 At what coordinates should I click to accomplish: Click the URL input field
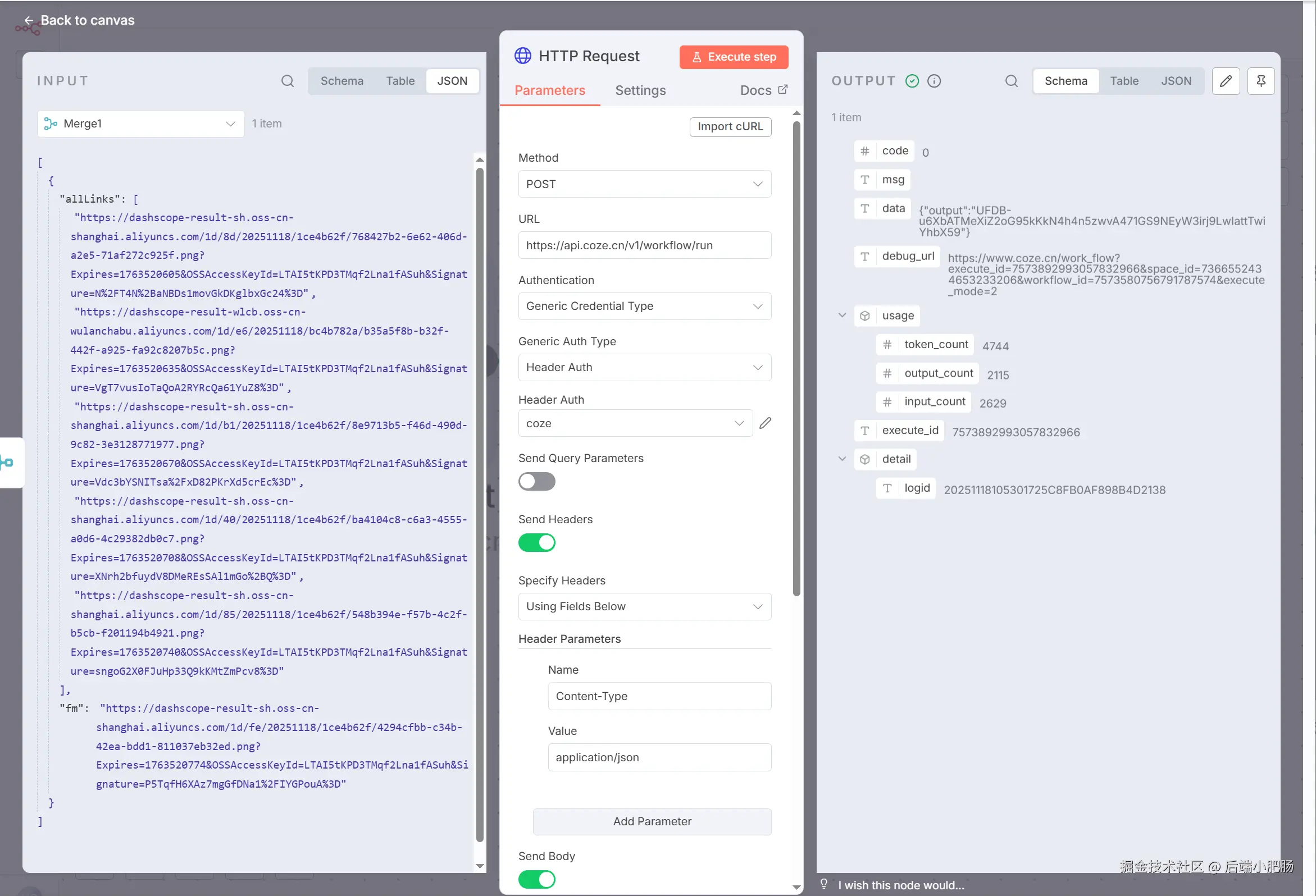(x=644, y=245)
